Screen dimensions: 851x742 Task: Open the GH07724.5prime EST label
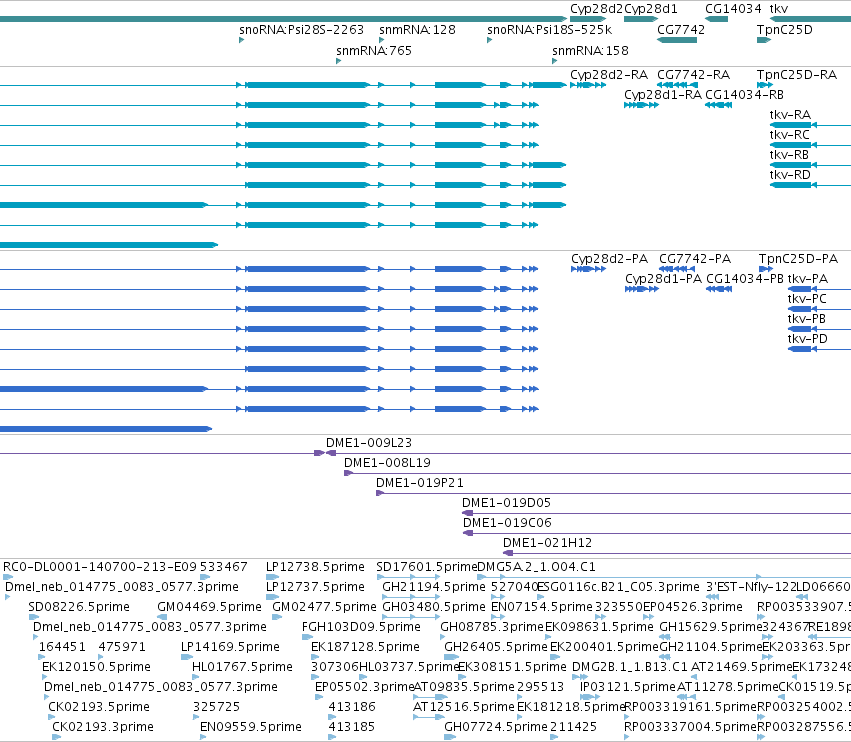click(x=496, y=727)
